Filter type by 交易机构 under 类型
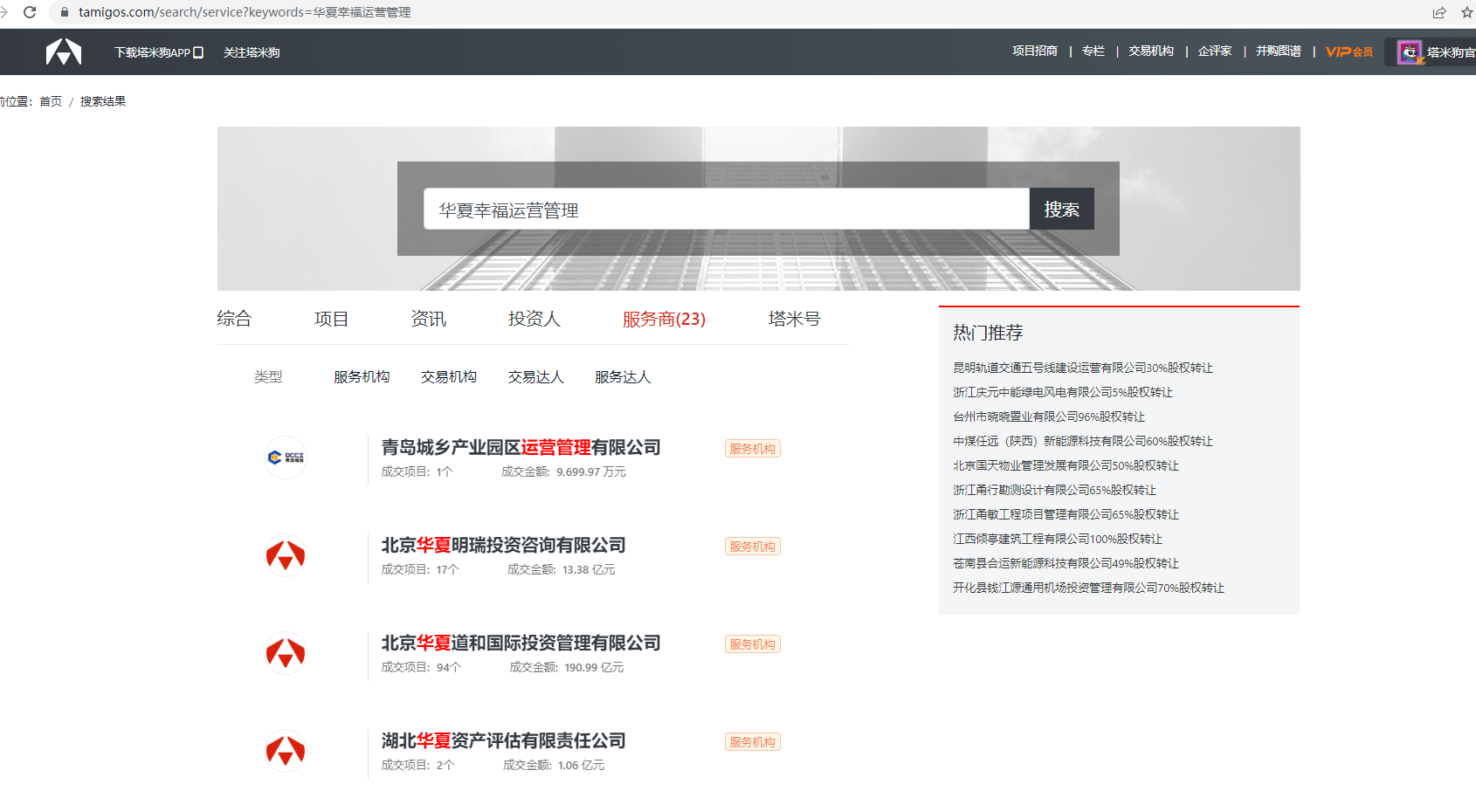This screenshot has width=1476, height=812. pyautogui.click(x=449, y=377)
